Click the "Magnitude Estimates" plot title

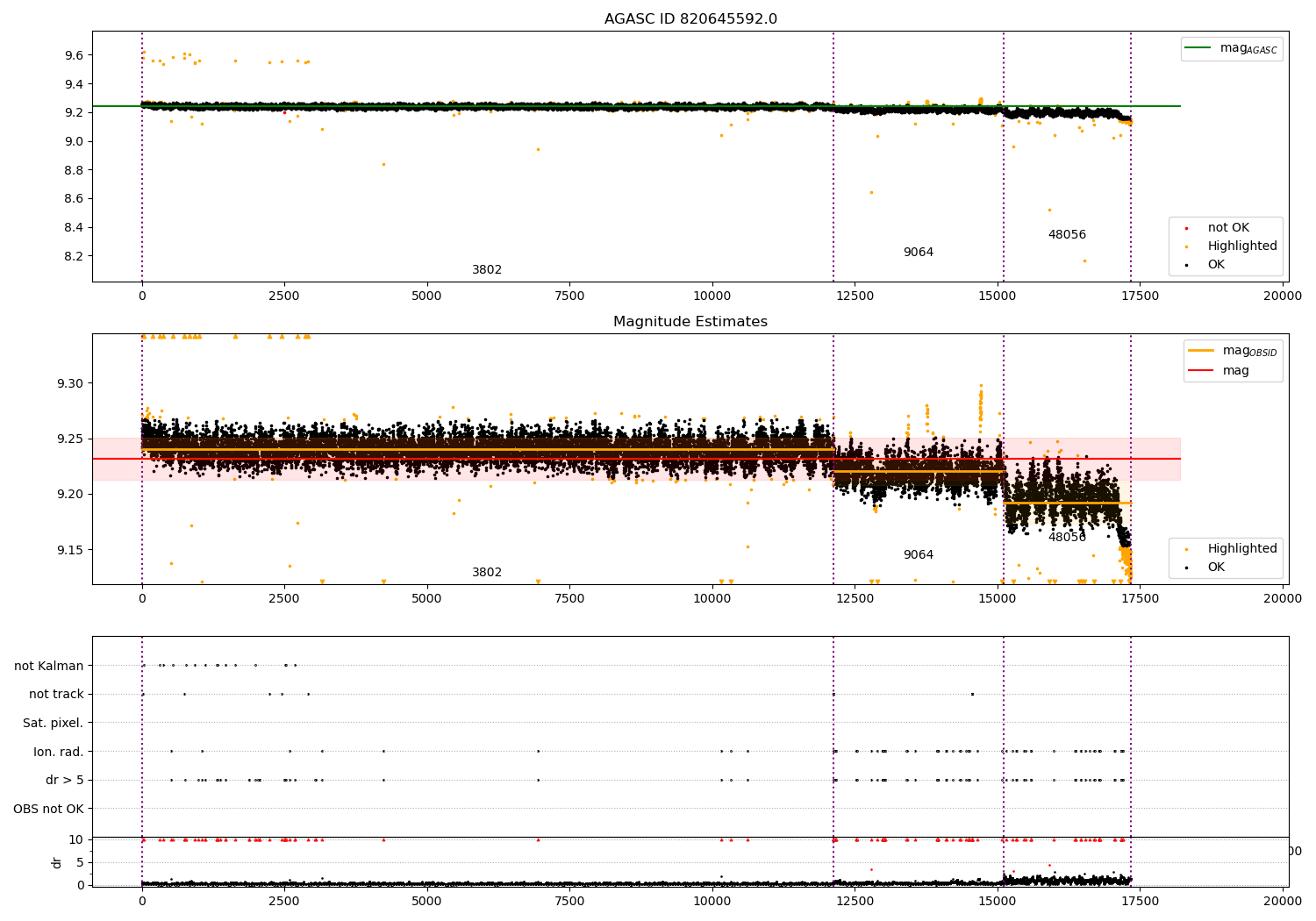pos(690,322)
